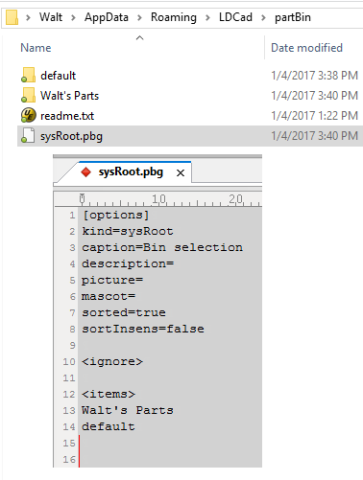Expand chevron after LDCad in breadcrumb
The height and width of the screenshot is (480, 363).
point(263,18)
